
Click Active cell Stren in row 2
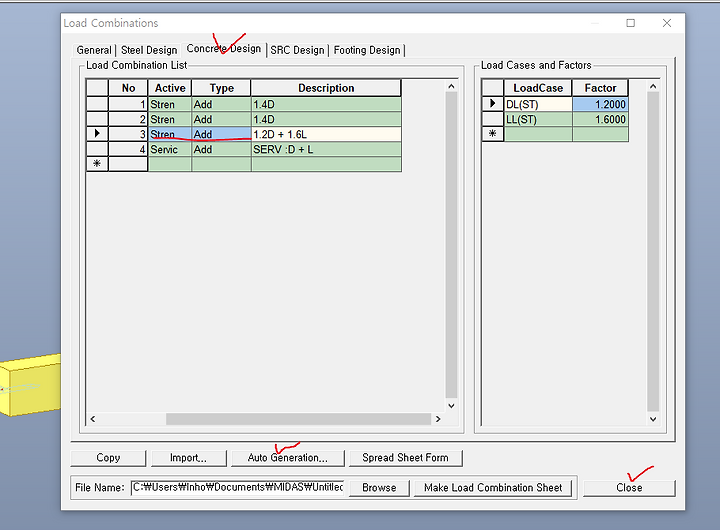pyautogui.click(x=169, y=119)
